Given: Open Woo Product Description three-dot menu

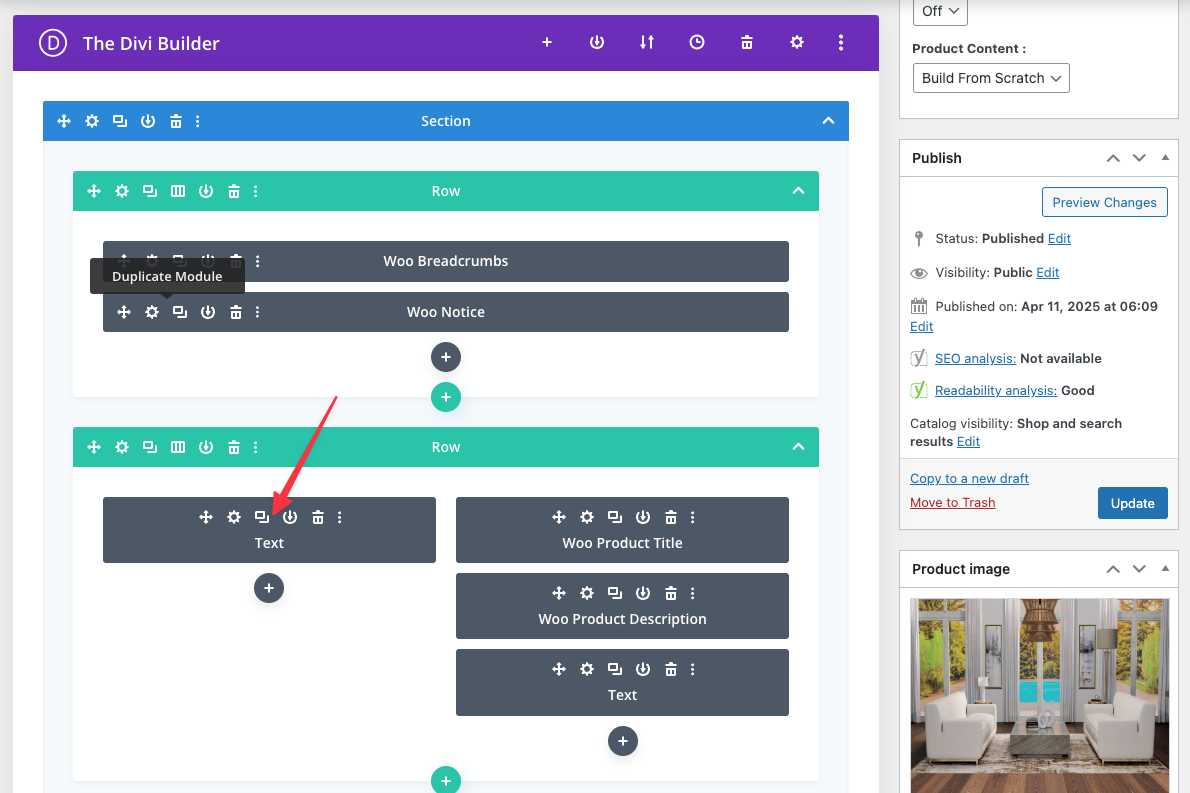Looking at the screenshot, I should pos(692,593).
